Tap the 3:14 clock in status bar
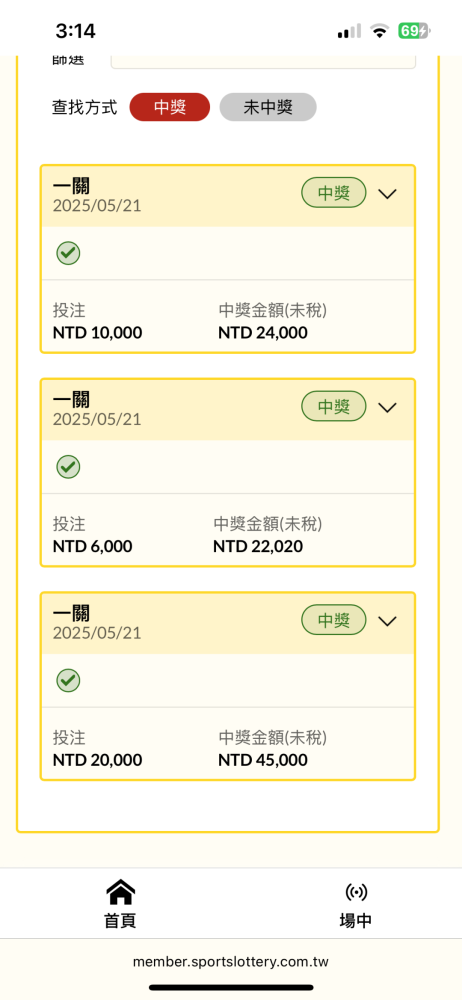Viewport: 462px width, 1000px height. [x=75, y=31]
